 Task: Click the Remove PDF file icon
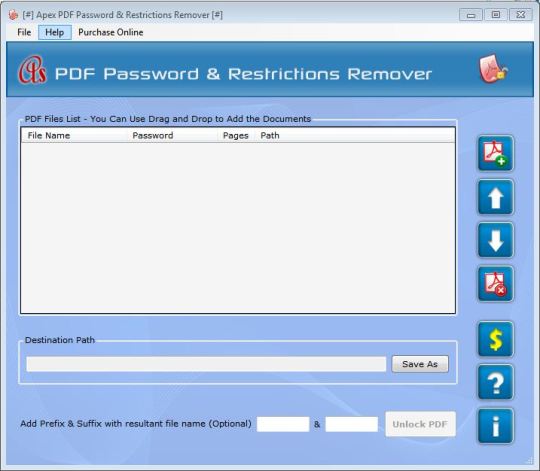point(495,284)
